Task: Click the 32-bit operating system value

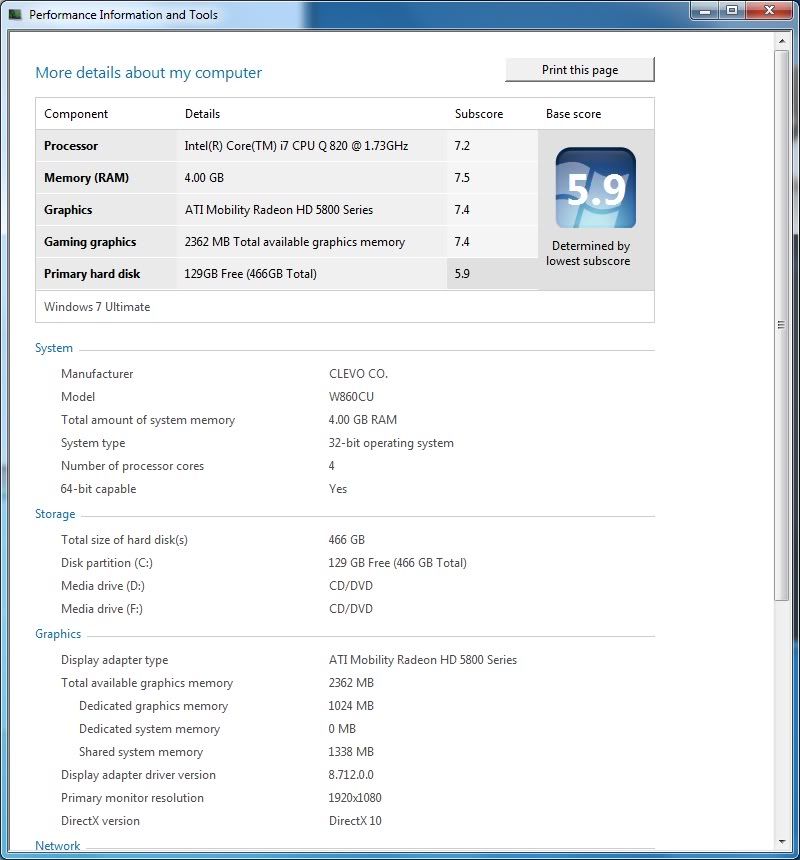Action: tap(391, 443)
